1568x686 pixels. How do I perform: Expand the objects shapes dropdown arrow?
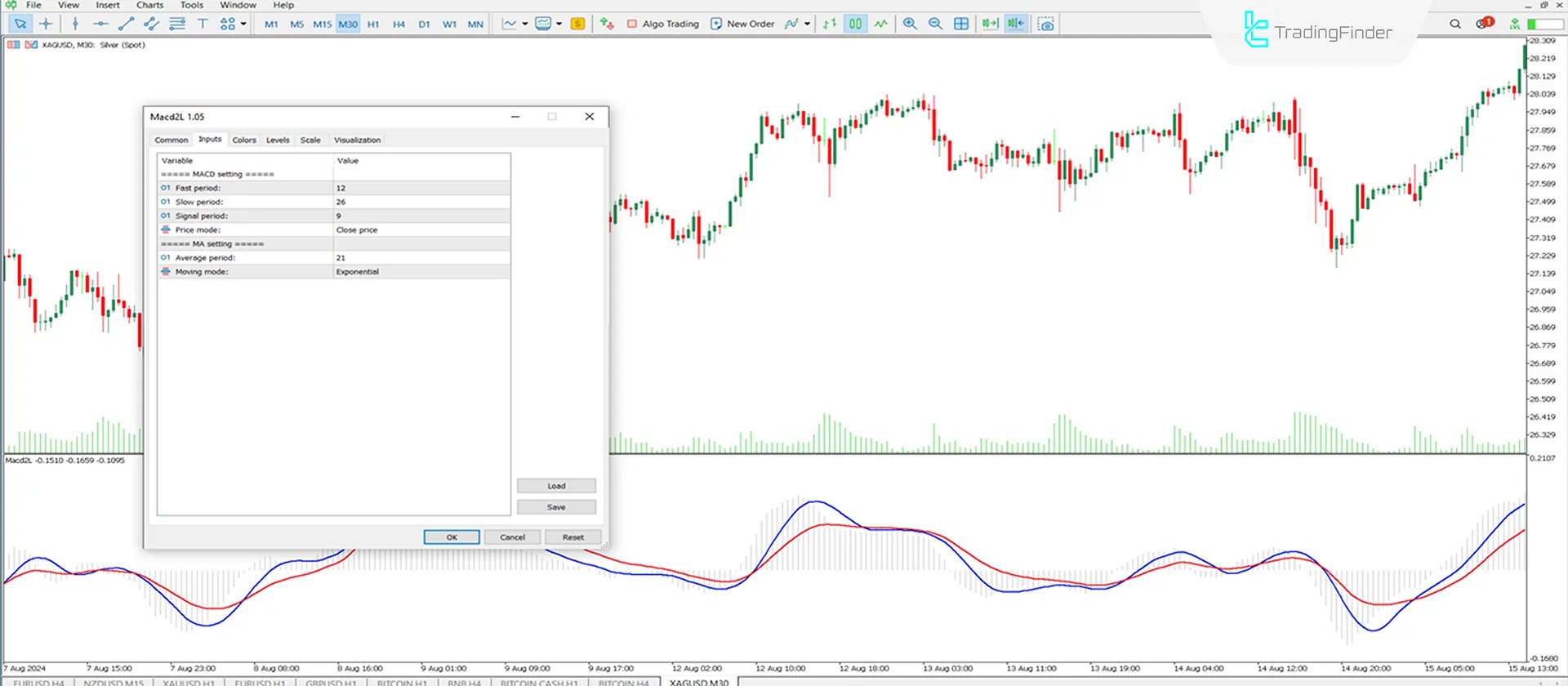click(243, 24)
